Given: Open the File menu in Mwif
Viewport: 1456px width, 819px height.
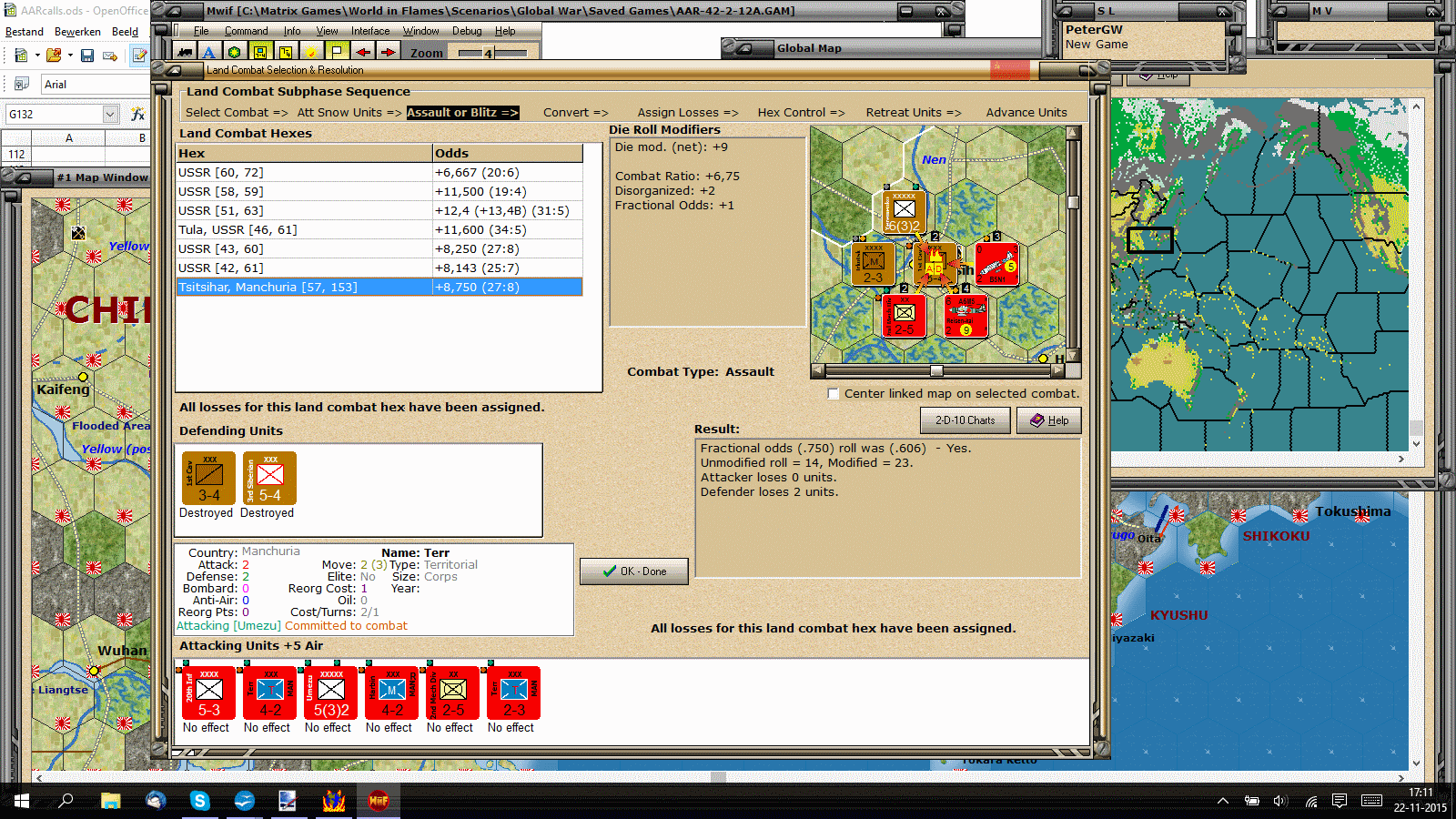Looking at the screenshot, I should [x=201, y=31].
